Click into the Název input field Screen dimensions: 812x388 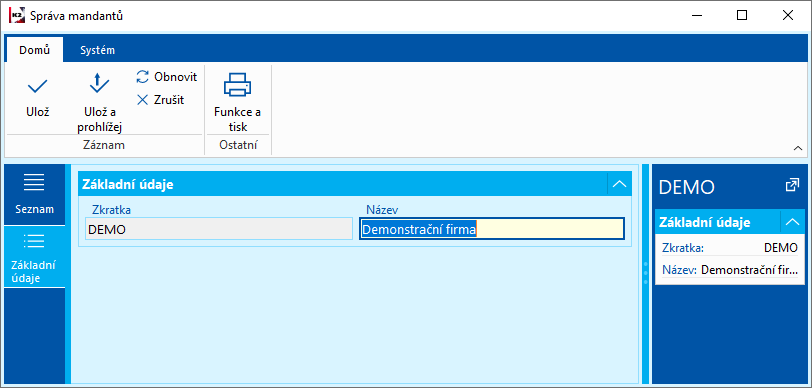(491, 229)
